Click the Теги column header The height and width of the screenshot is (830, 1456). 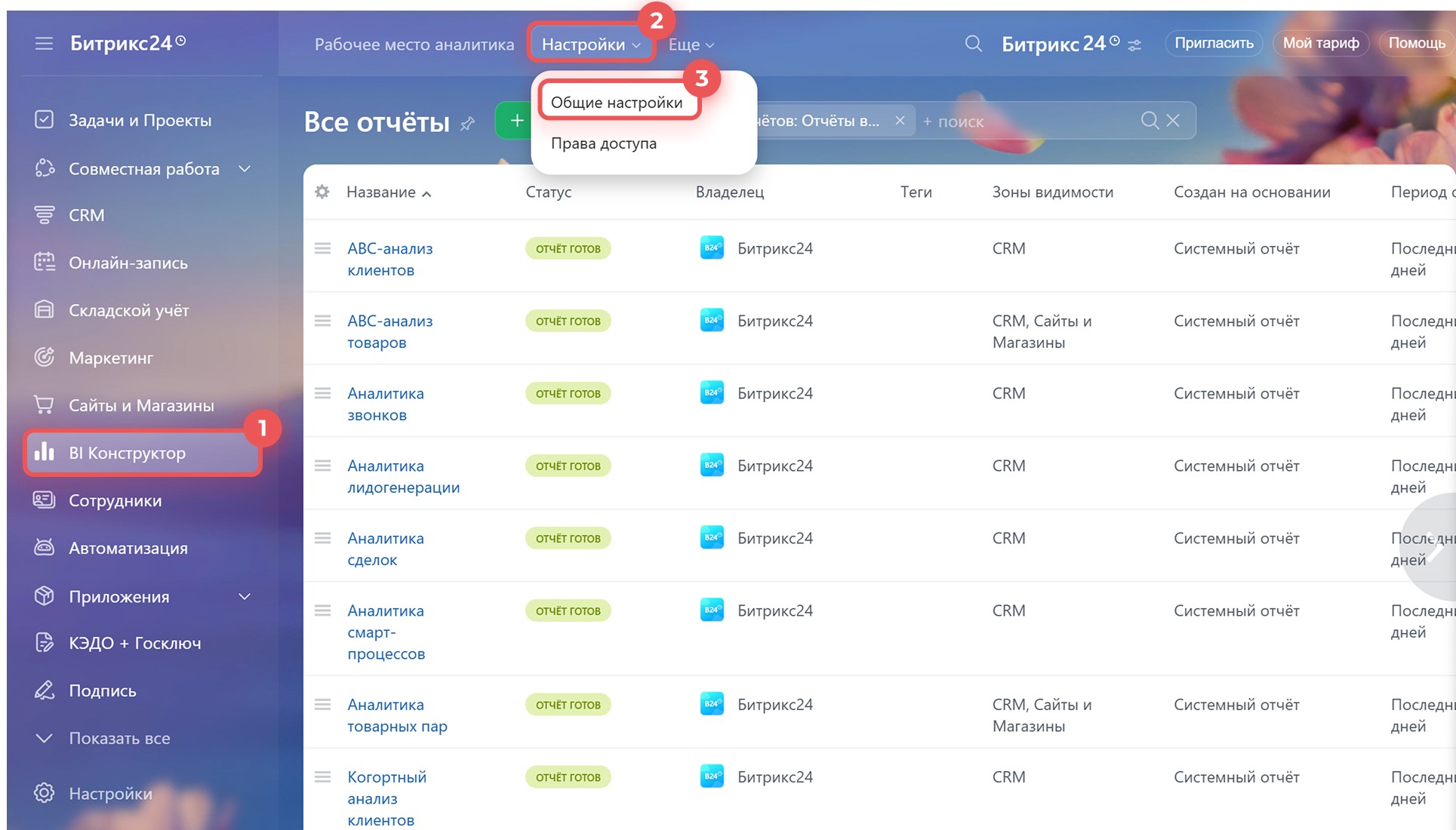pos(916,192)
